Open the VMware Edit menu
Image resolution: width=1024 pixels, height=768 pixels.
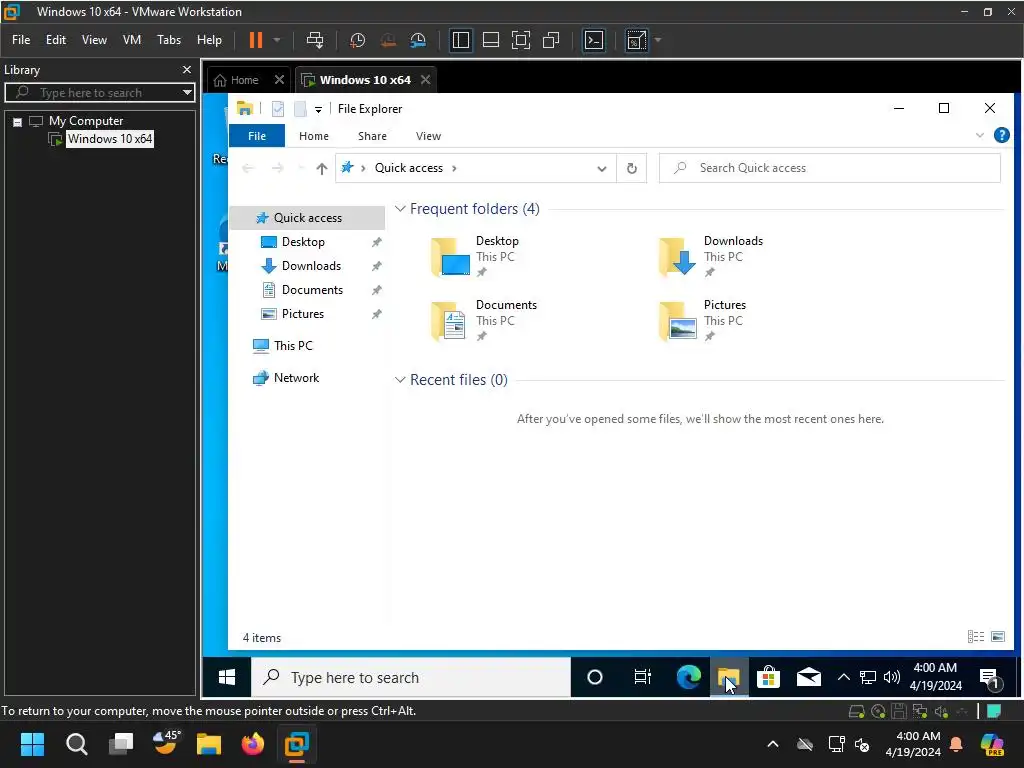(x=56, y=40)
